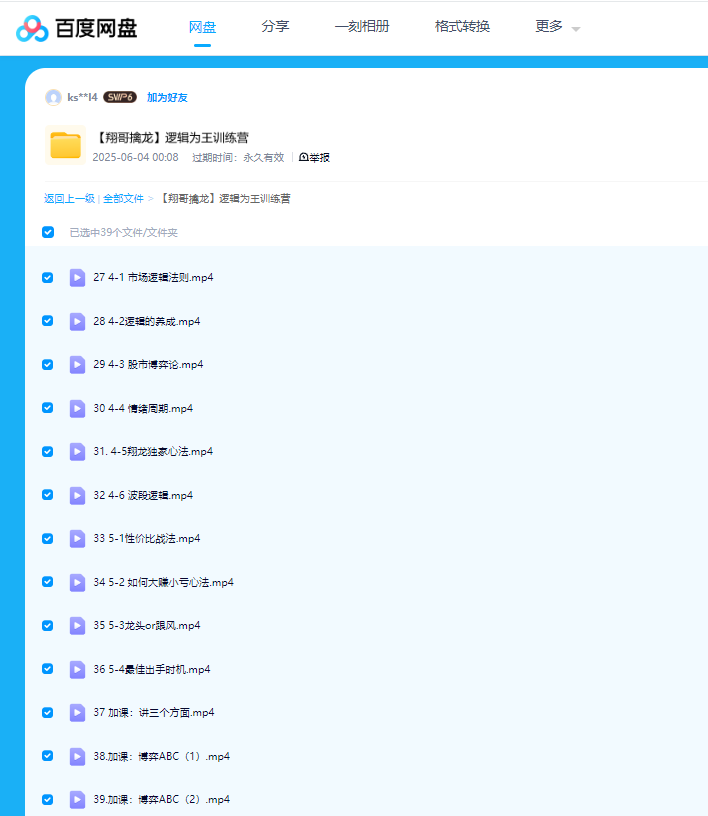Toggle the select-all files checkbox

(48, 232)
